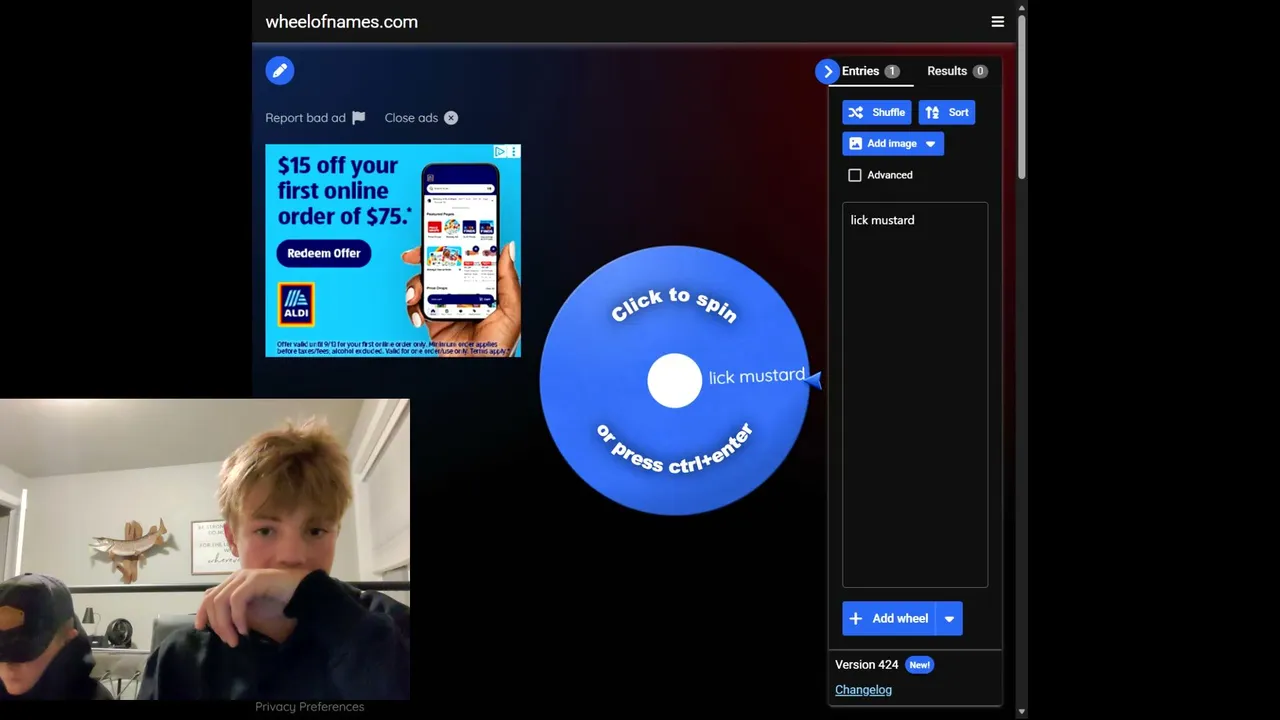This screenshot has height=720, width=1280.
Task: Click the ALDI logo in the ad
Action: (296, 304)
